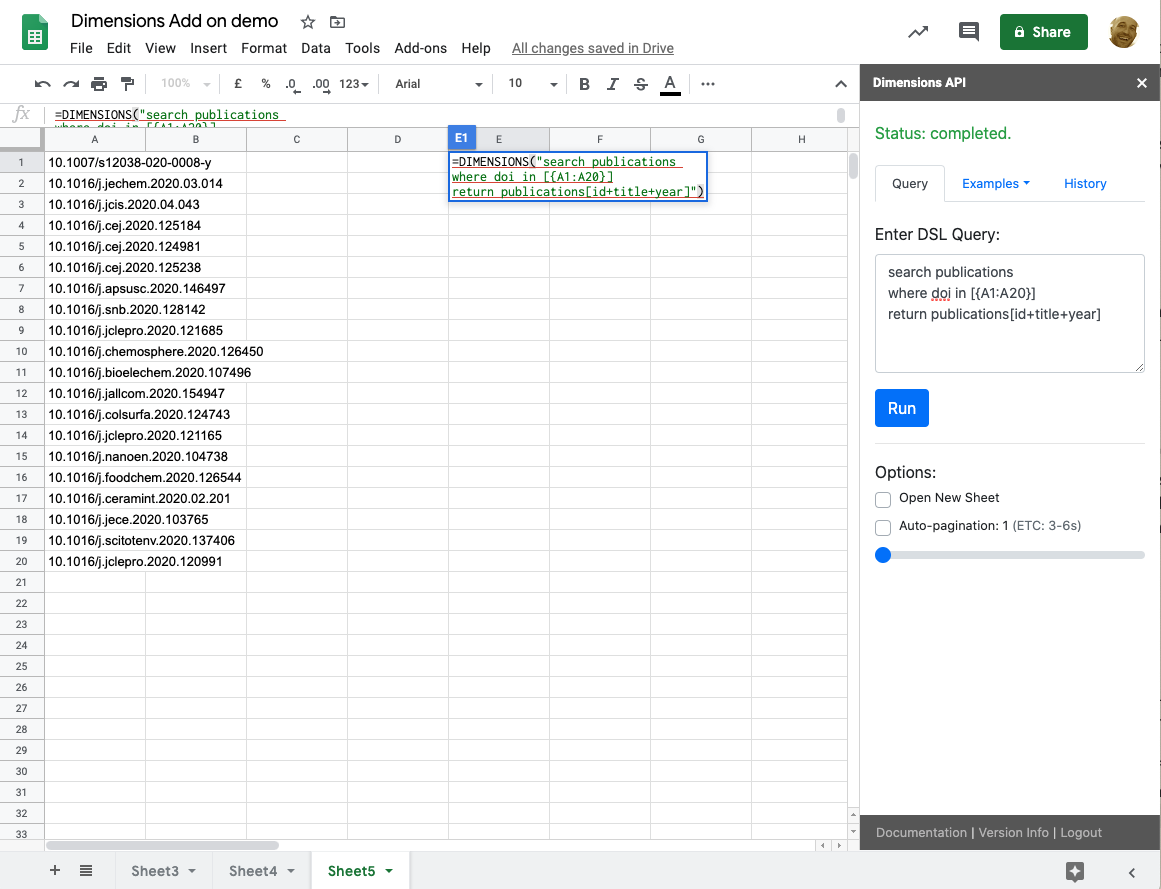Select the paint format tool
Viewport: 1161px width, 889px height.
pos(127,84)
